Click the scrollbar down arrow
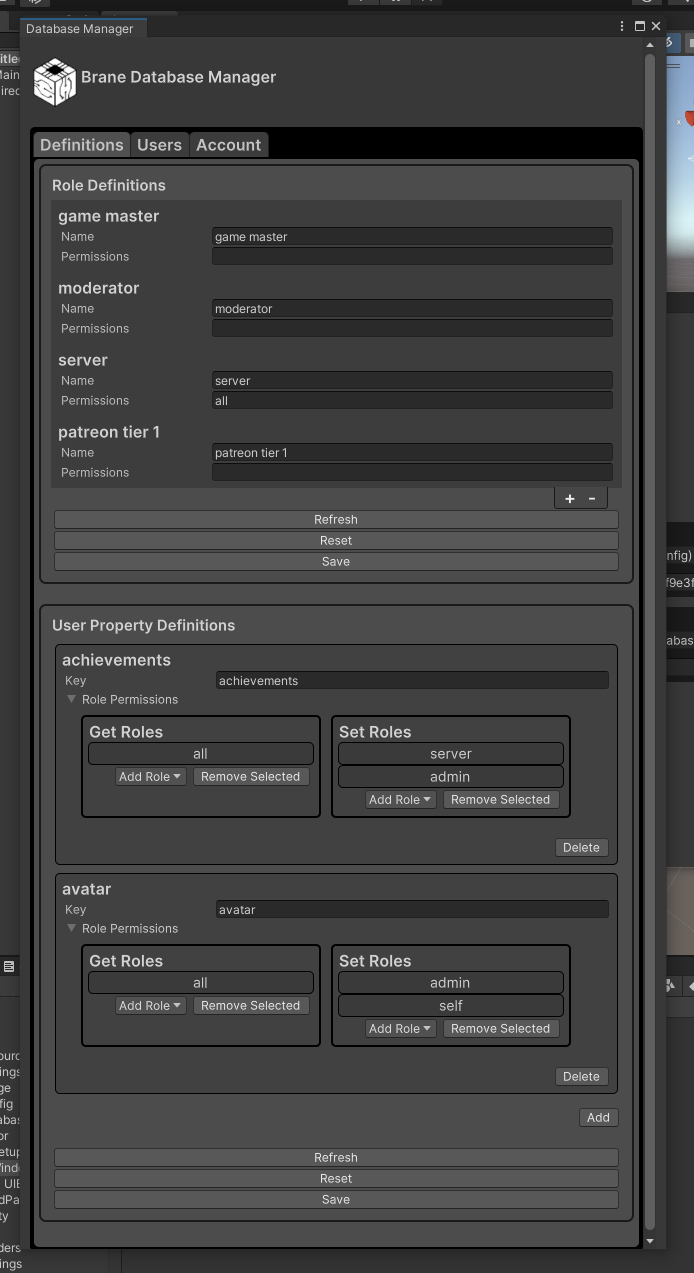The height and width of the screenshot is (1273, 694). click(650, 1241)
